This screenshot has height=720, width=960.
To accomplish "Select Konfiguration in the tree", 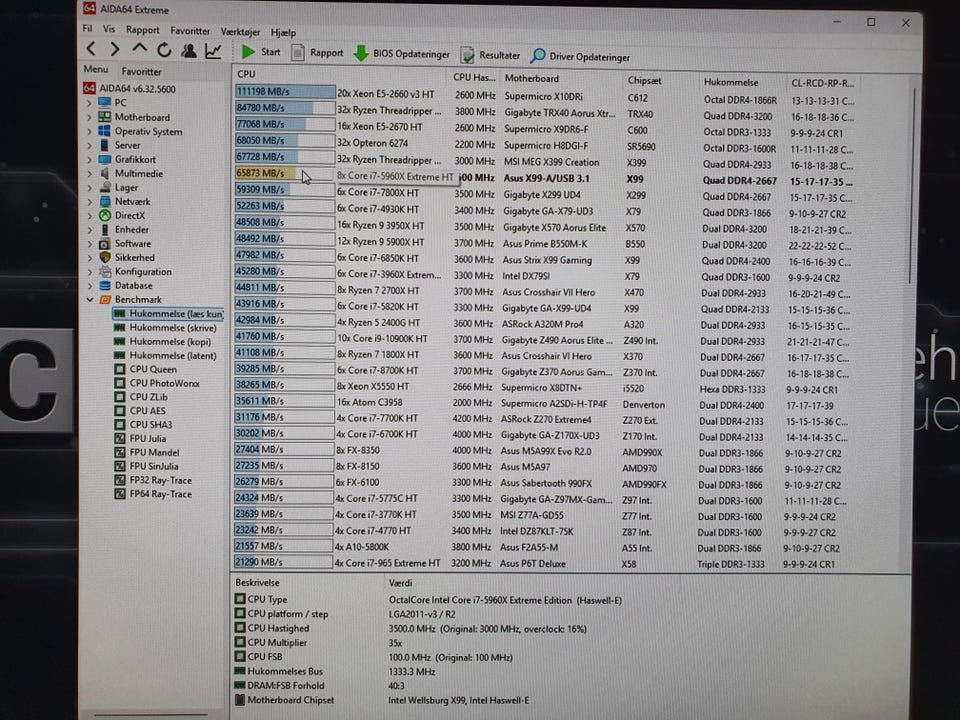I will coord(135,271).
